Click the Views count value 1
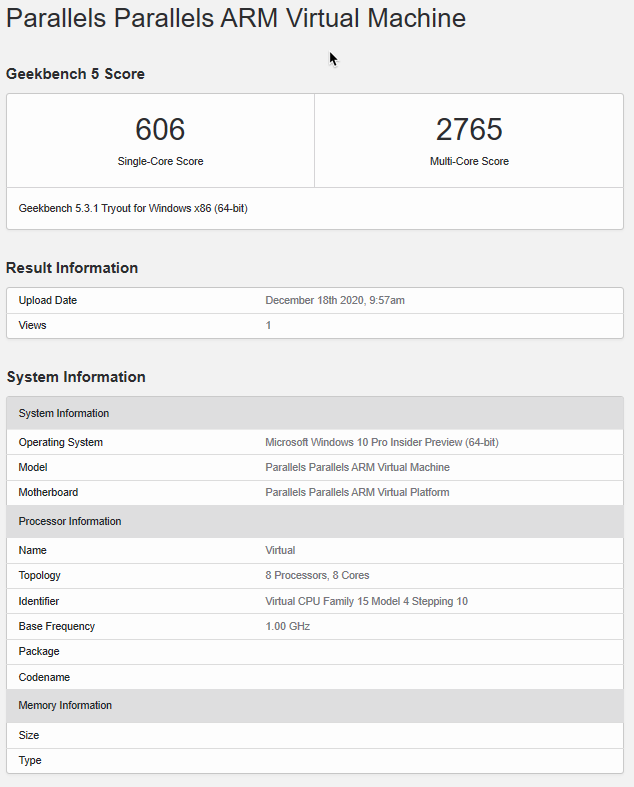Image resolution: width=634 pixels, height=787 pixels. coord(268,325)
